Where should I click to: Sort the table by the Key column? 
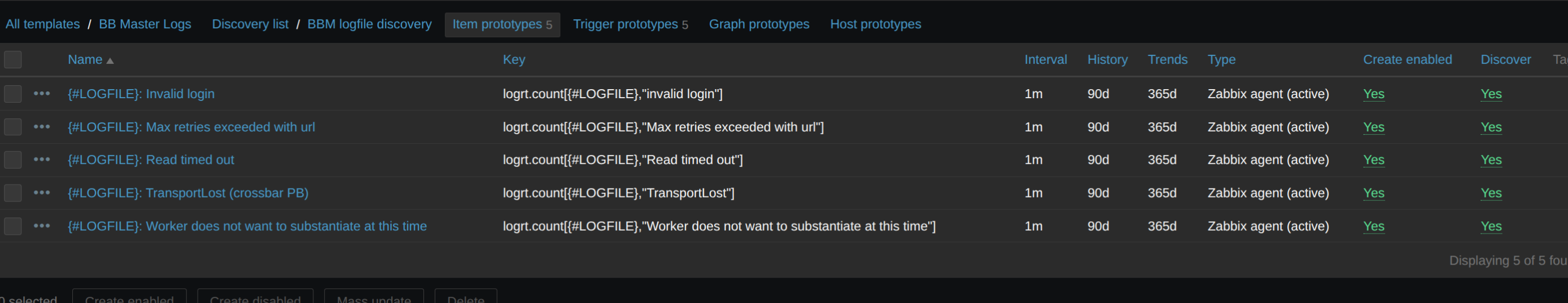point(514,60)
